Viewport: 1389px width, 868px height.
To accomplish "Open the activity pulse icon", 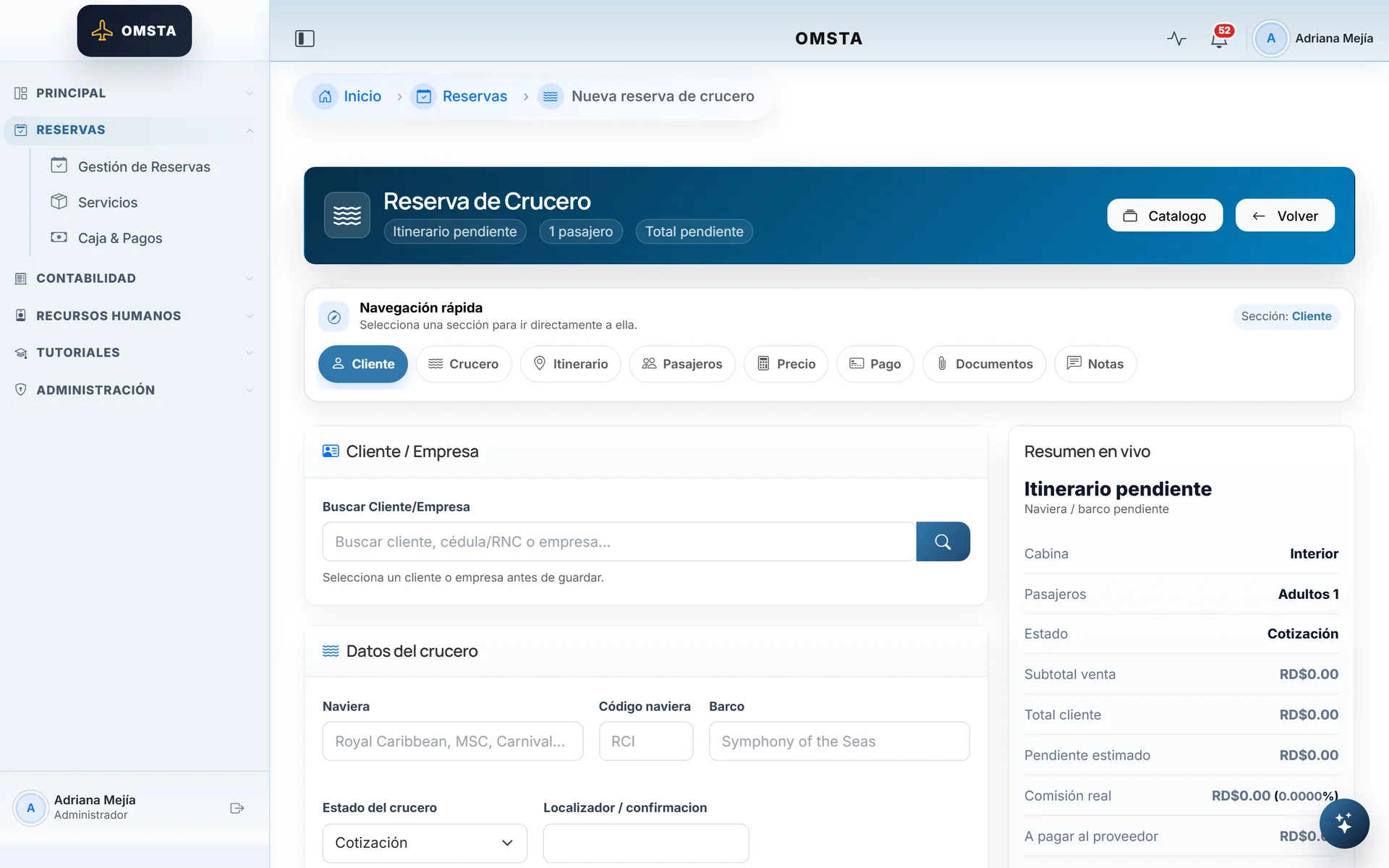I will (1176, 38).
